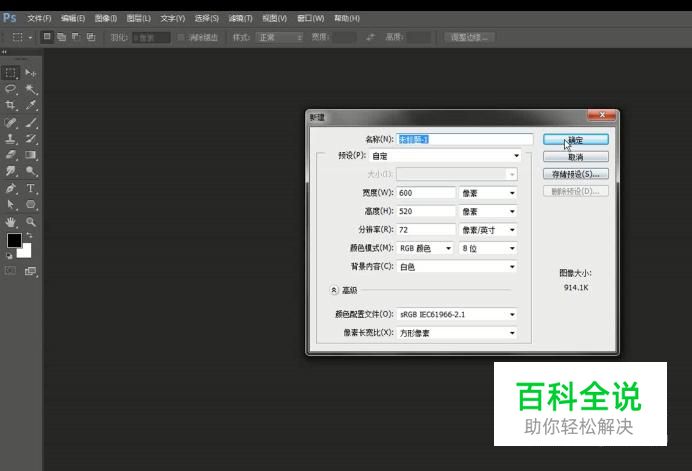This screenshot has height=471, width=692.
Task: Change screen mode icon
Action: (30, 271)
